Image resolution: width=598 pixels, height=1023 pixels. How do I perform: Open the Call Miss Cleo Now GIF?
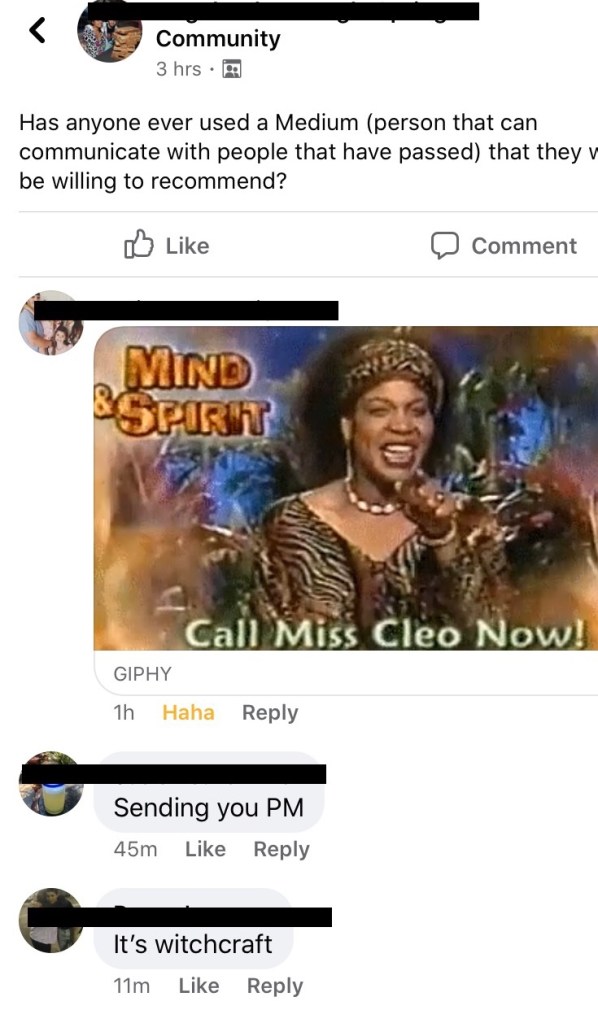pyautogui.click(x=346, y=488)
